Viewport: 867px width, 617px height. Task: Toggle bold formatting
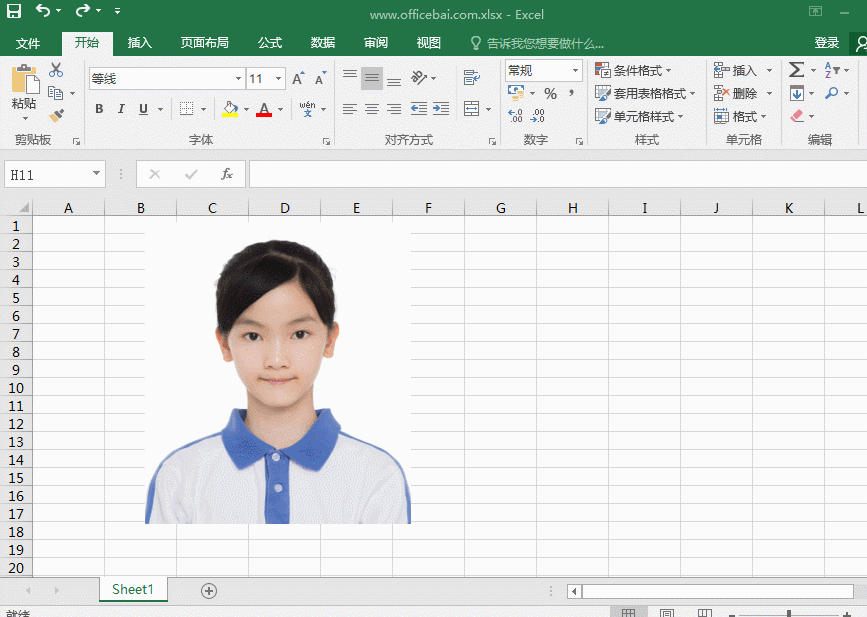click(99, 109)
